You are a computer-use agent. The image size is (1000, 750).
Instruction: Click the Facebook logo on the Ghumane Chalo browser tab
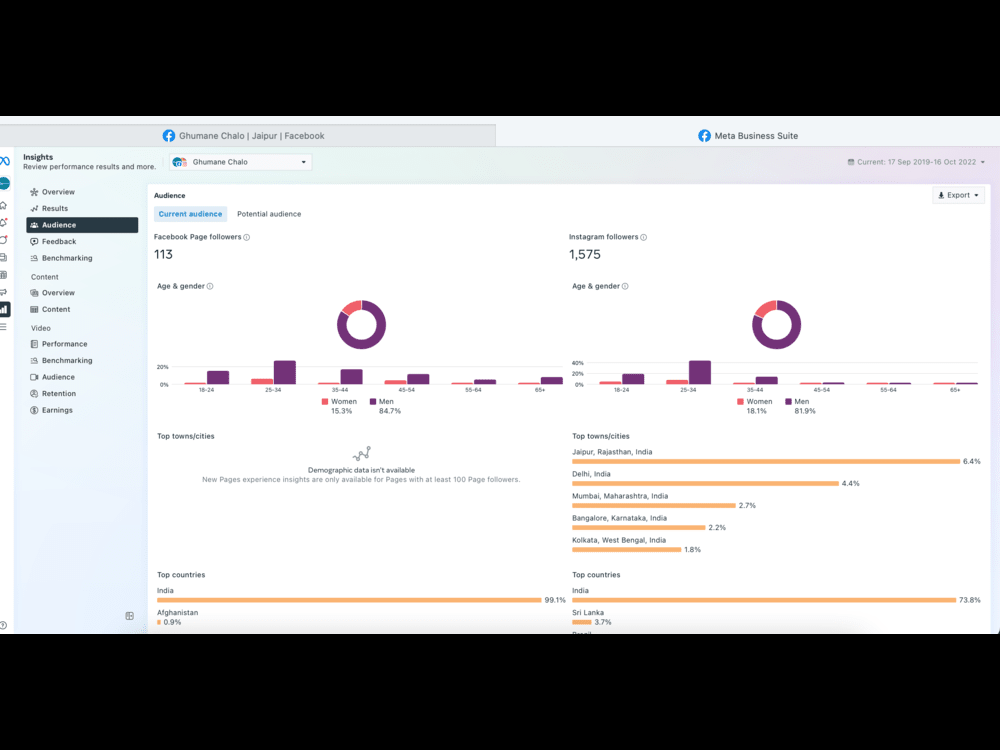point(168,136)
